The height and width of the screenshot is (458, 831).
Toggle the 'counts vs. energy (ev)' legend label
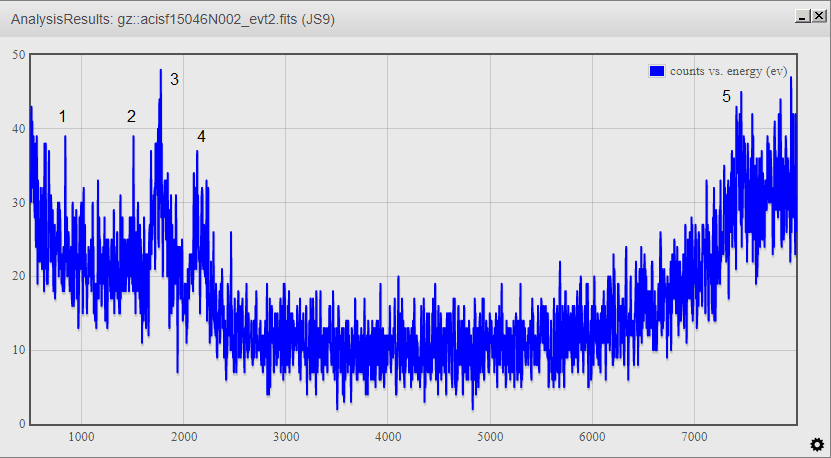coord(728,71)
